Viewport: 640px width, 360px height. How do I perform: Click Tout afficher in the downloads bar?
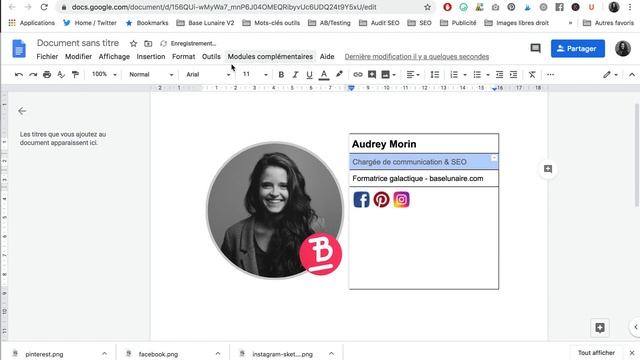pyautogui.click(x=596, y=353)
